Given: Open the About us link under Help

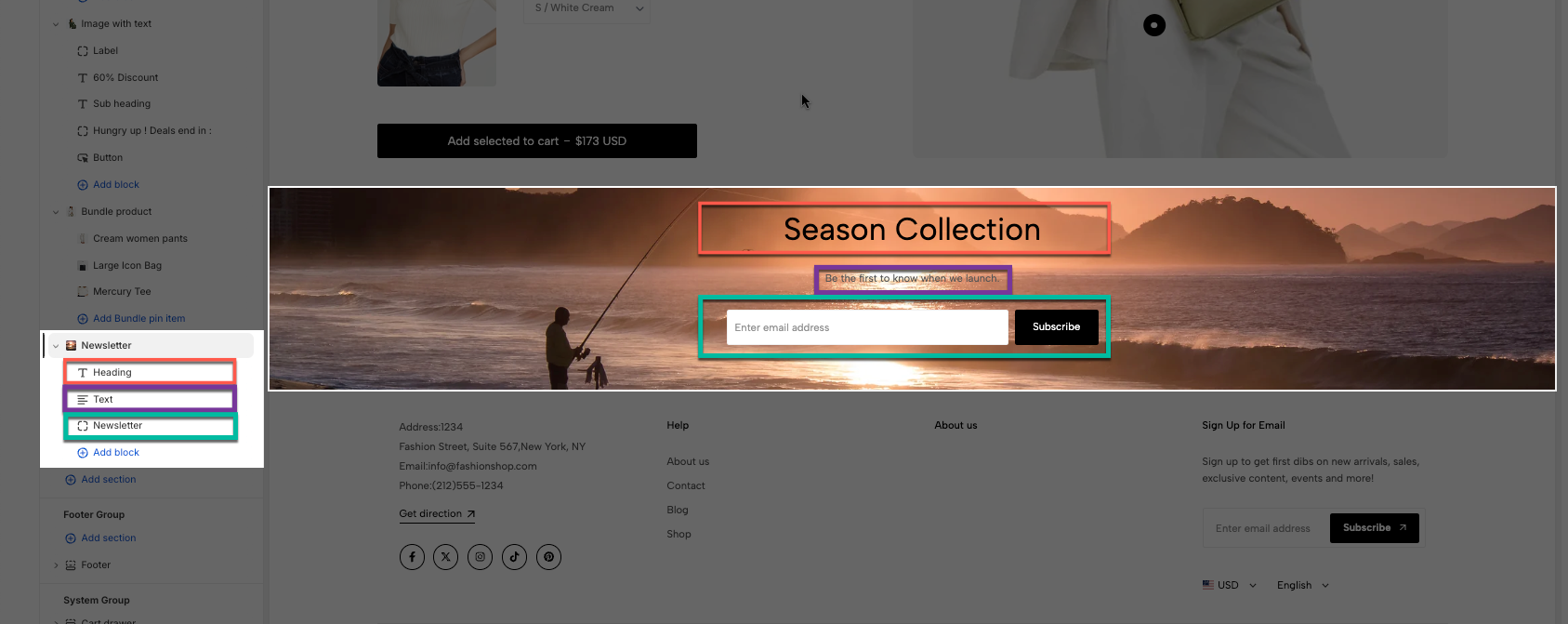Looking at the screenshot, I should [688, 462].
